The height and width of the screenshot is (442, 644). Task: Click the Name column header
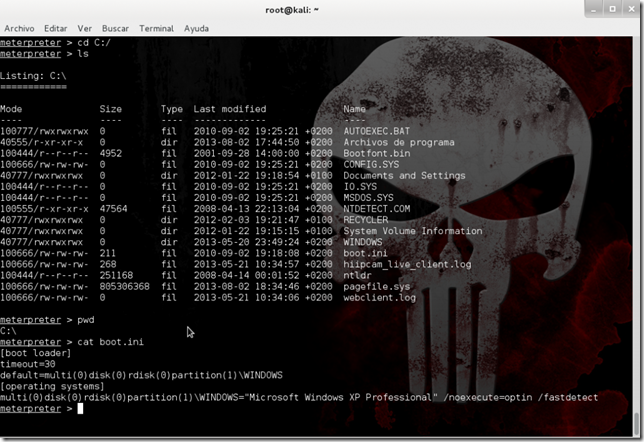pyautogui.click(x=354, y=109)
